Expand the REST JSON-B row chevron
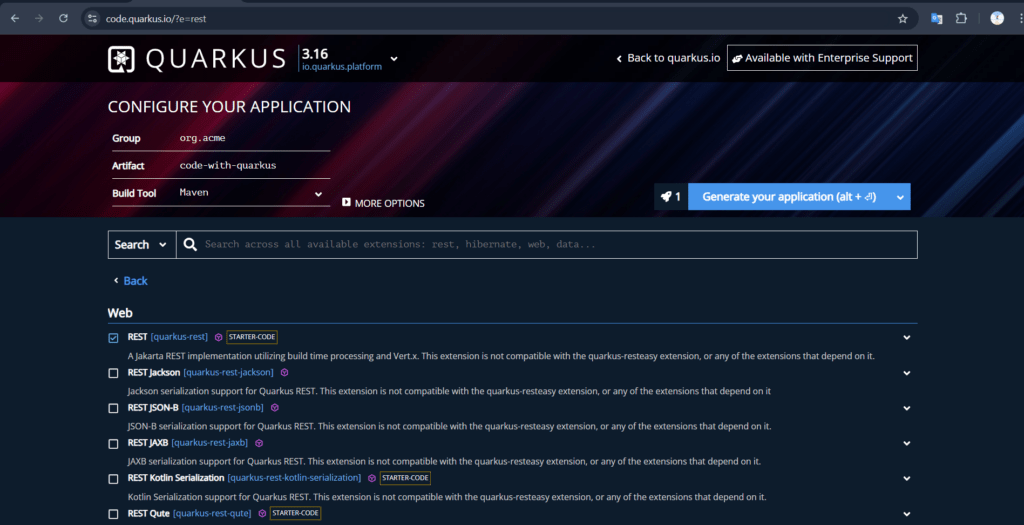Screen dimensions: 1024x525 [906, 408]
